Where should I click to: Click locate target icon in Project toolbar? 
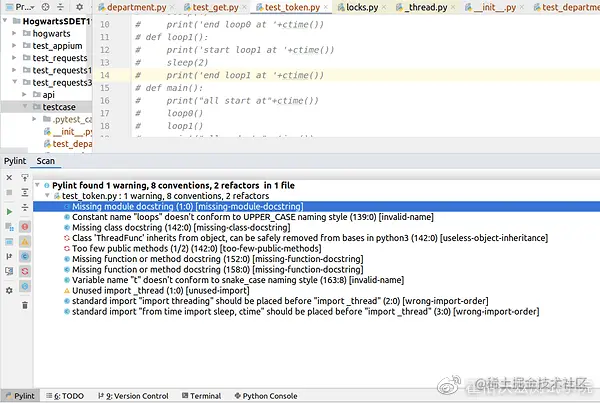click(x=46, y=7)
